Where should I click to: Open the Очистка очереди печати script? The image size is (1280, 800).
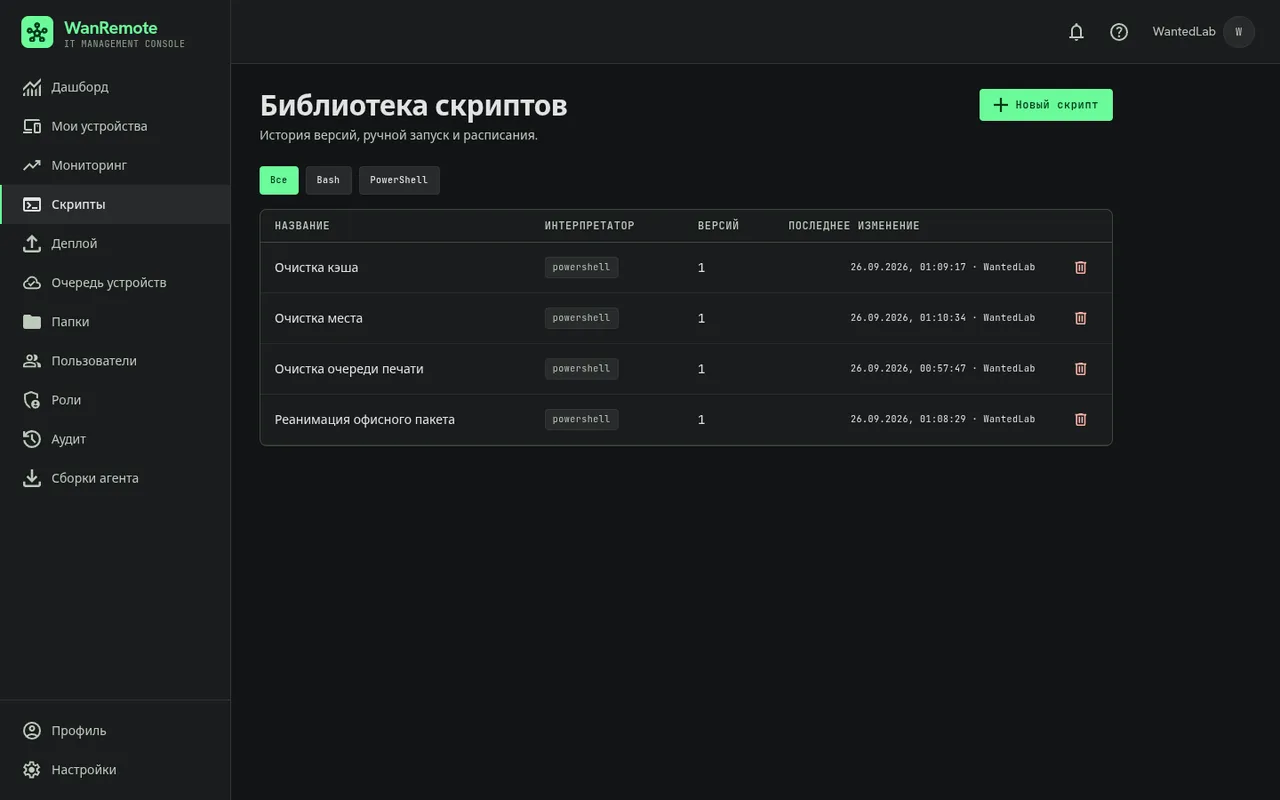[349, 369]
